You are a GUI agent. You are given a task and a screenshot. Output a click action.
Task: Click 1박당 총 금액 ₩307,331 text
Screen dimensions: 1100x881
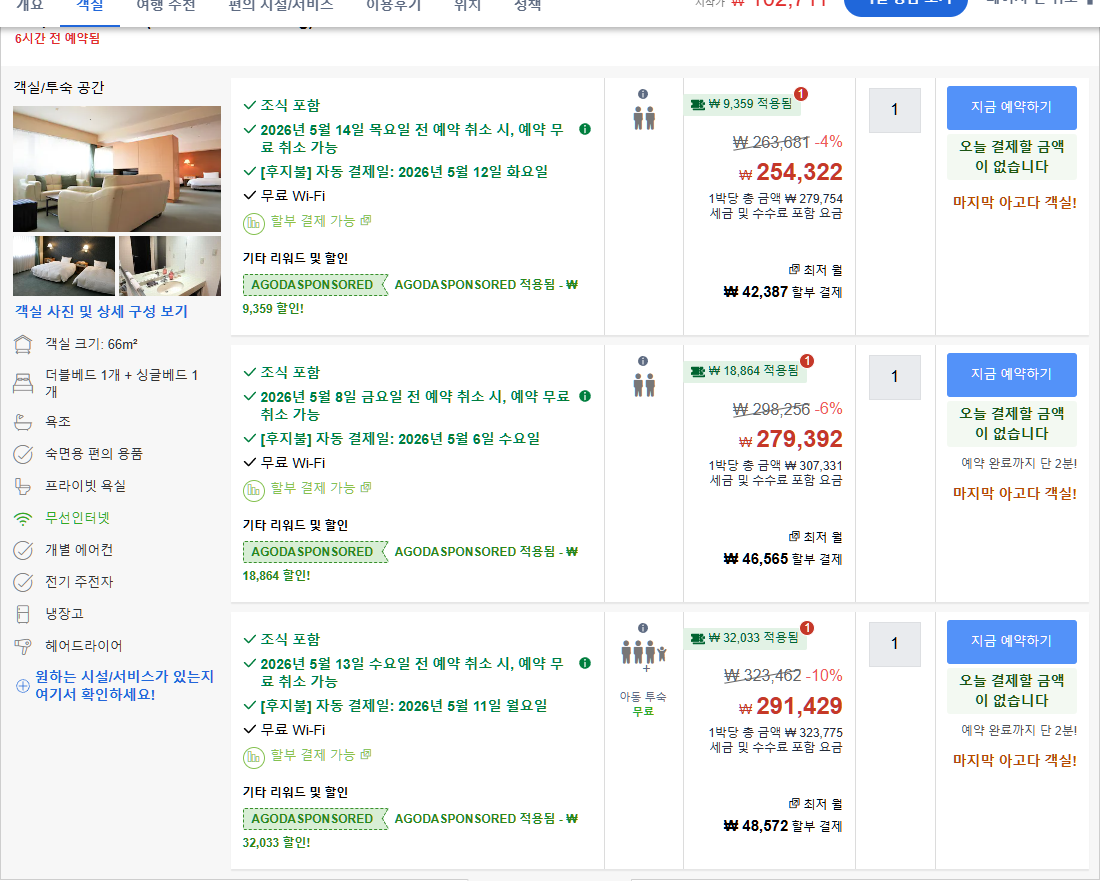tap(776, 466)
